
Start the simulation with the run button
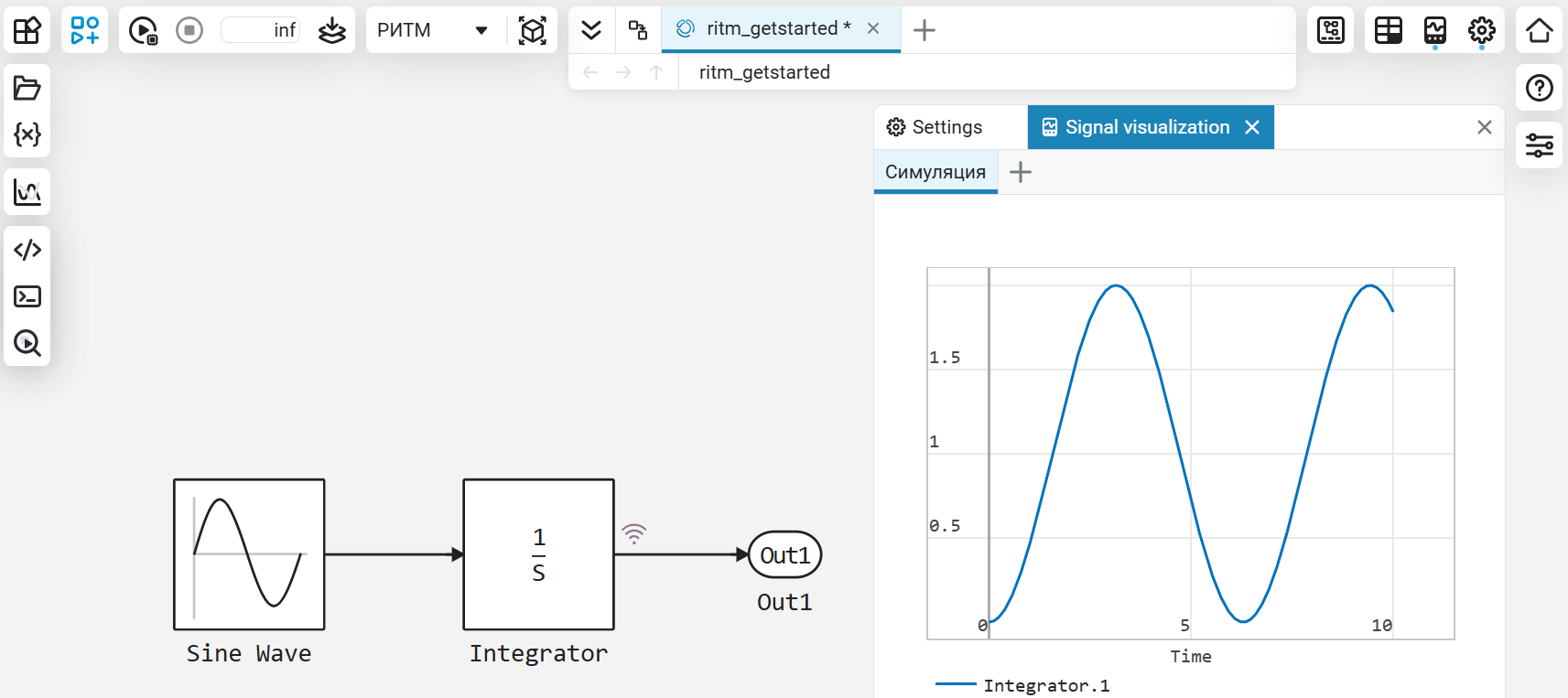[144, 30]
